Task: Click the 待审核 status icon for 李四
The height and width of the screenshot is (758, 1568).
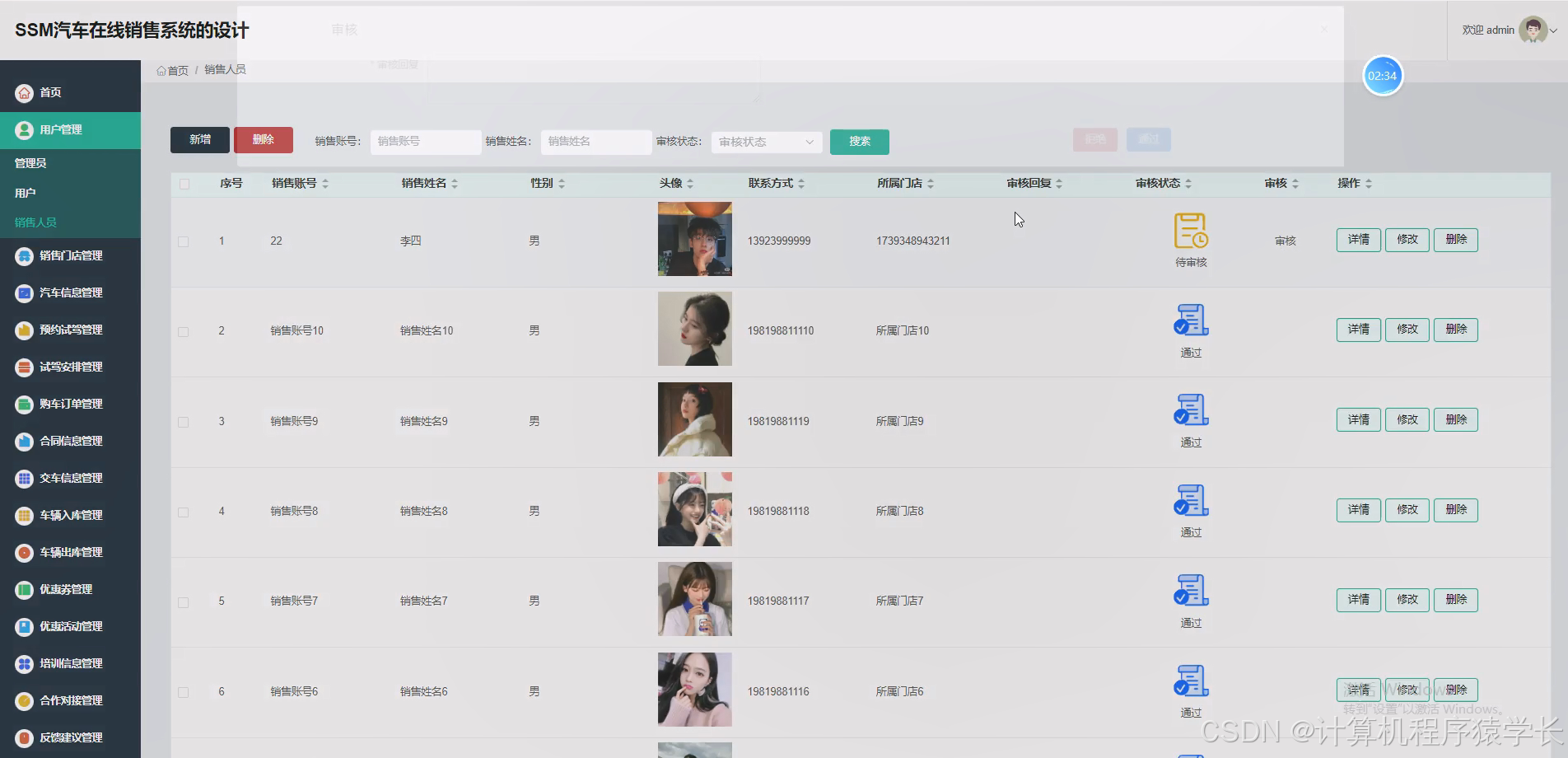Action: (x=1191, y=231)
